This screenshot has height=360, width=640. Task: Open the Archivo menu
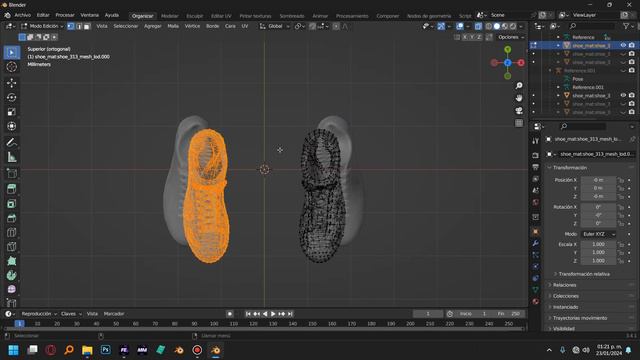[22, 15]
